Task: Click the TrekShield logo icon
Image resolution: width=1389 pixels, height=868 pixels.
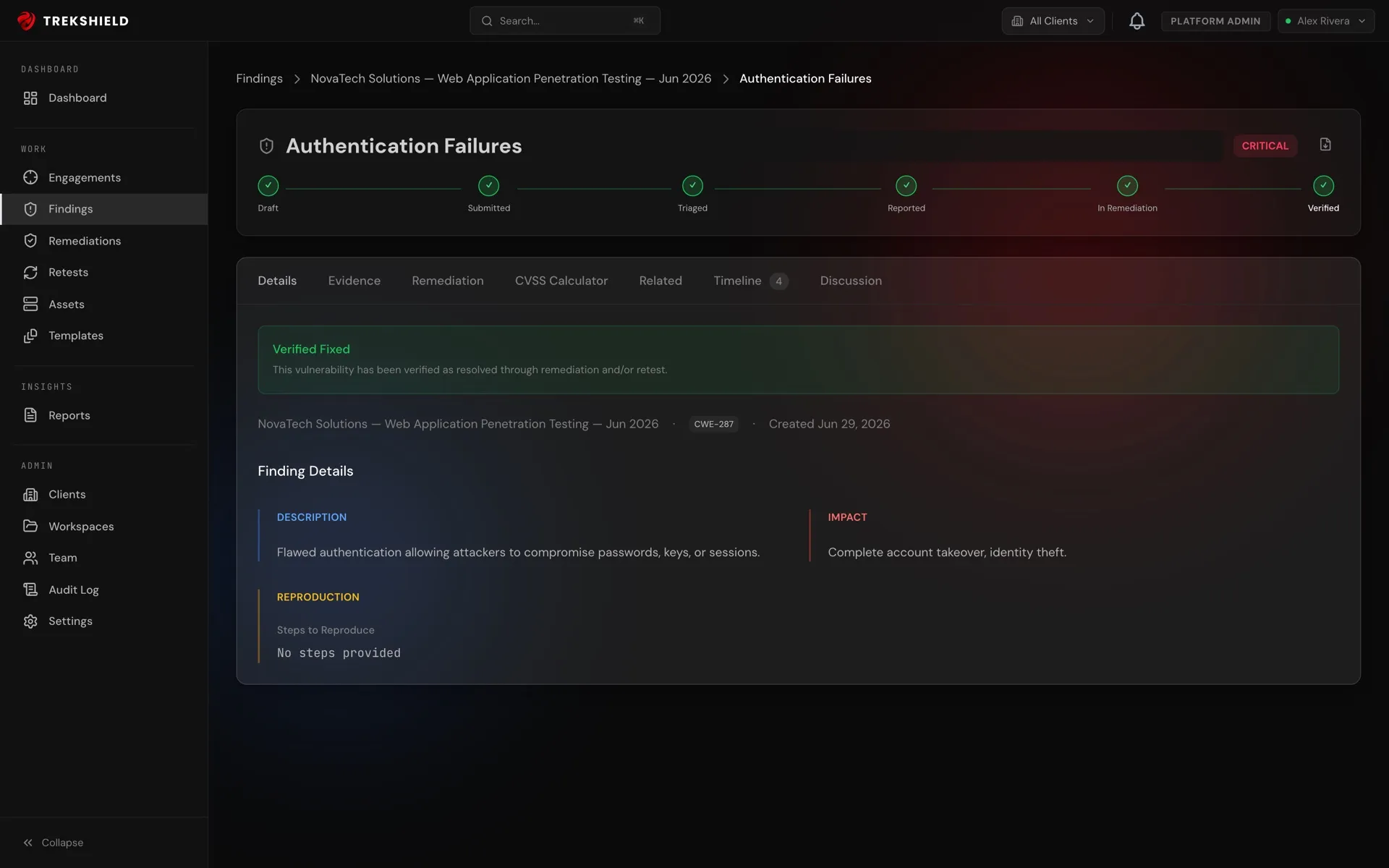Action: (x=26, y=21)
